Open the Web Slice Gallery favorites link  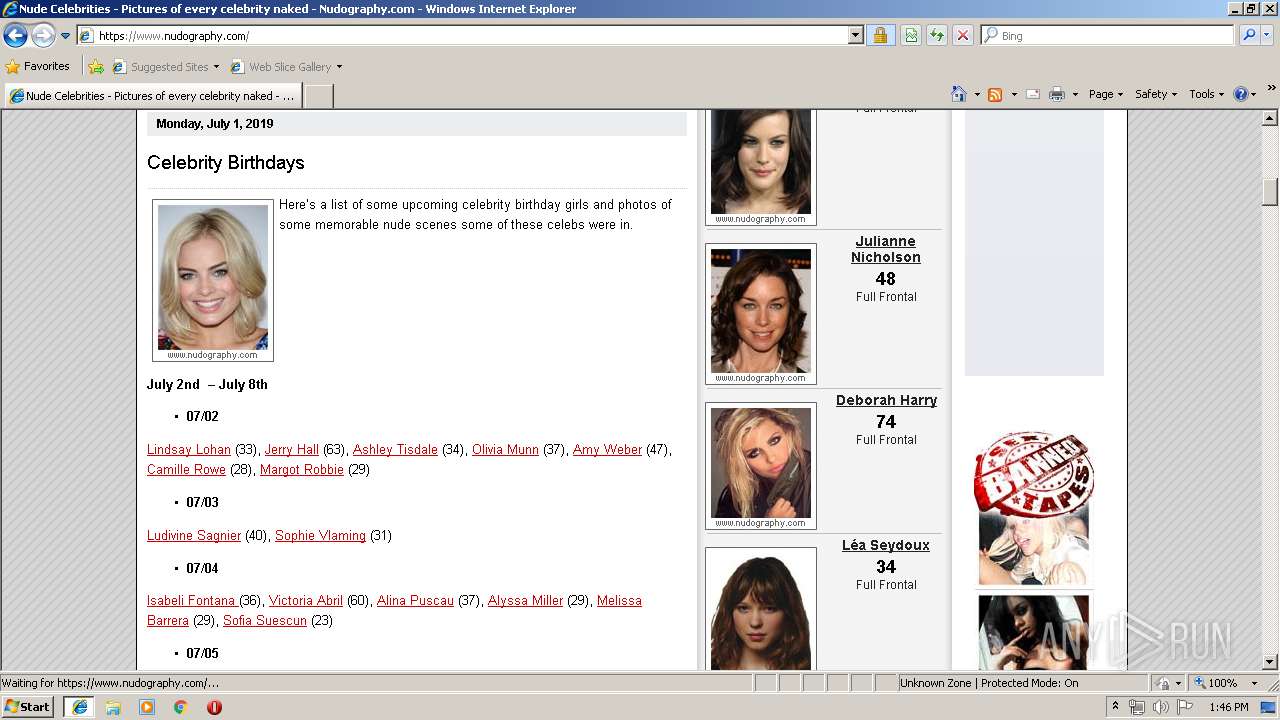point(286,67)
